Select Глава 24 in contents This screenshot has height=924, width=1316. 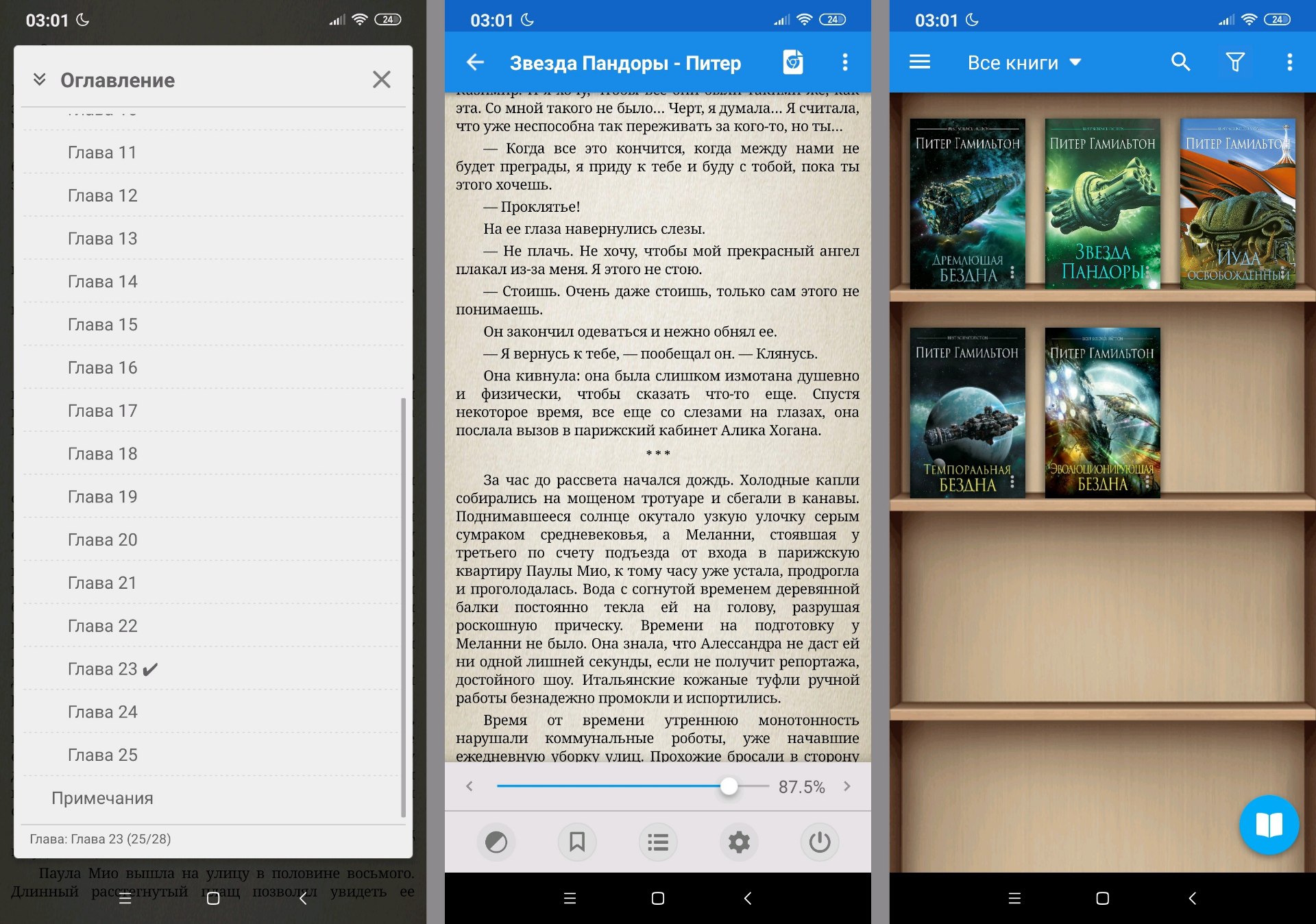(x=103, y=712)
